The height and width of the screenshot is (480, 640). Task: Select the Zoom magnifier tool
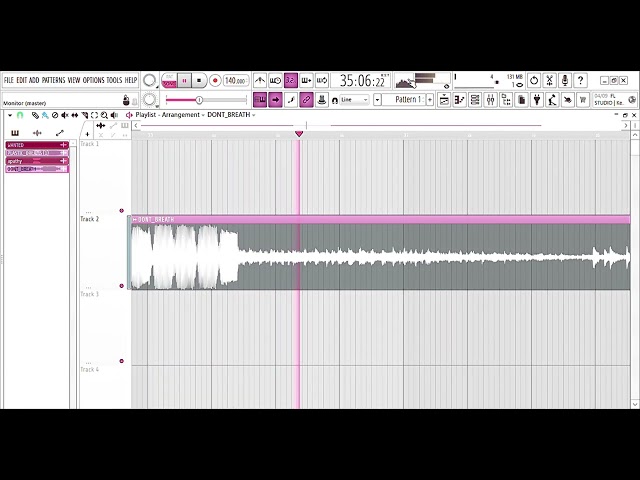104,116
